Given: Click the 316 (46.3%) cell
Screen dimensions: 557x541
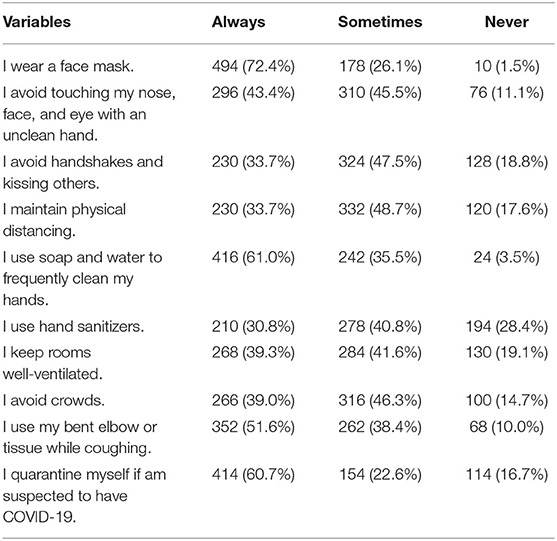Looking at the screenshot, I should (x=380, y=401).
